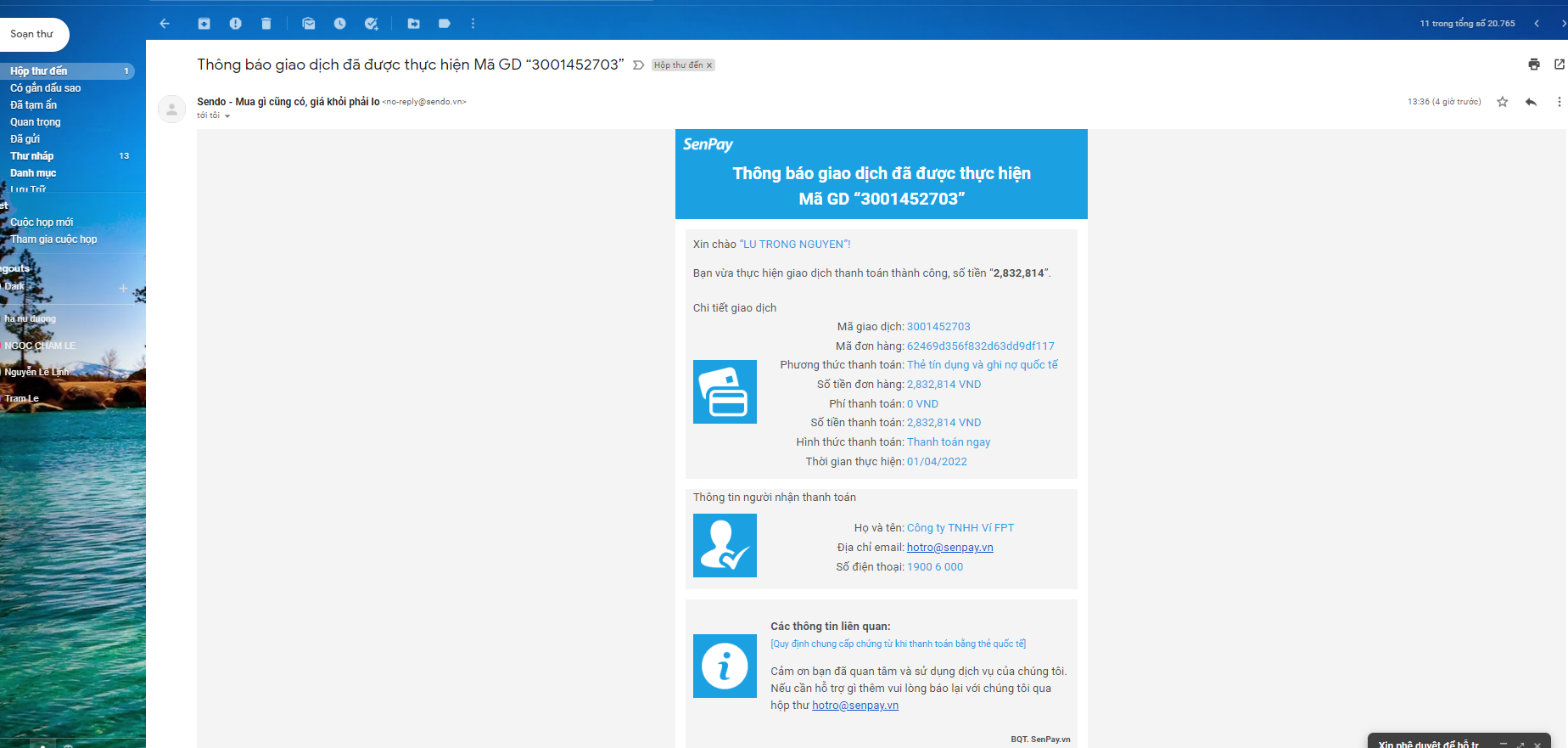Click the recipient person icon
The image size is (1568, 748).
725,546
